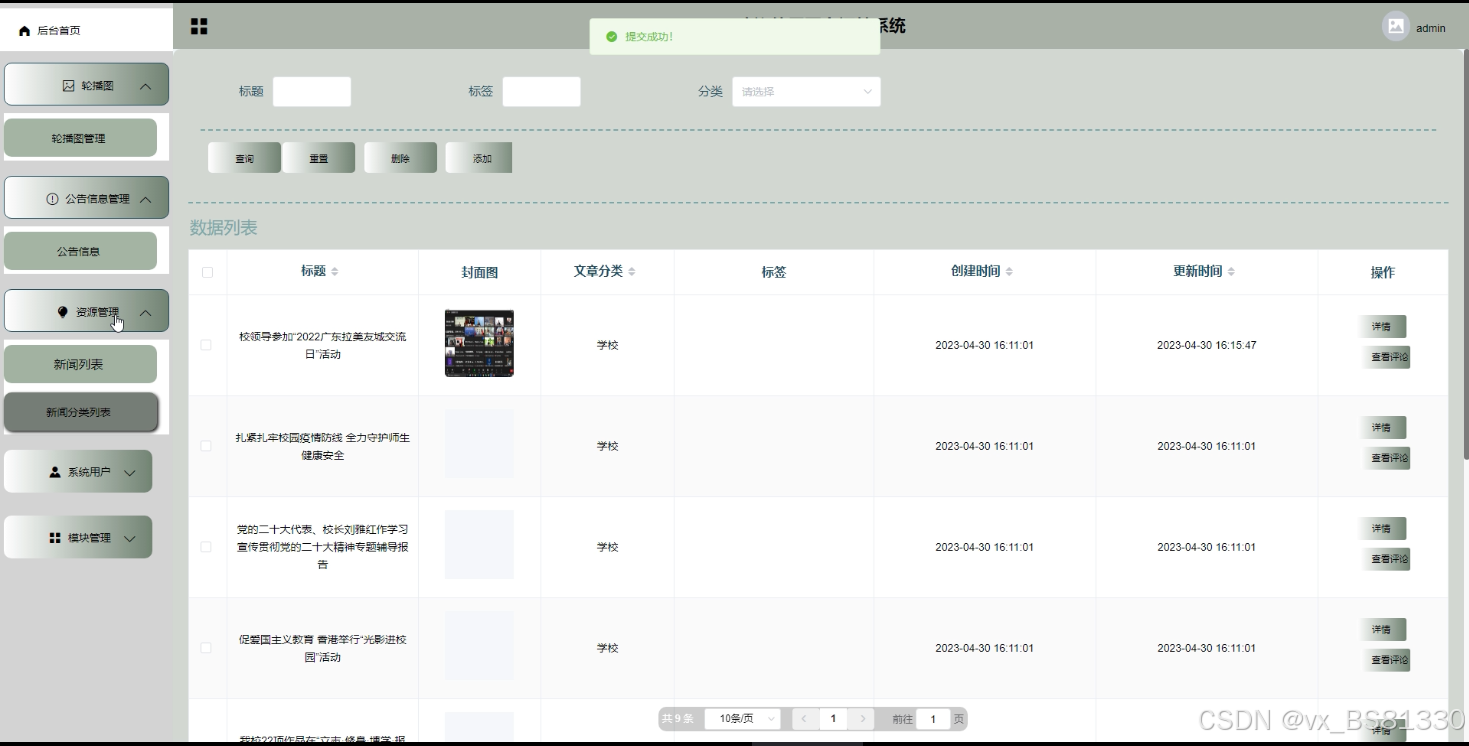Open 查看评论 for 扎紧扎牢校园疫情防线 article
The width and height of the screenshot is (1469, 746).
[1386, 458]
